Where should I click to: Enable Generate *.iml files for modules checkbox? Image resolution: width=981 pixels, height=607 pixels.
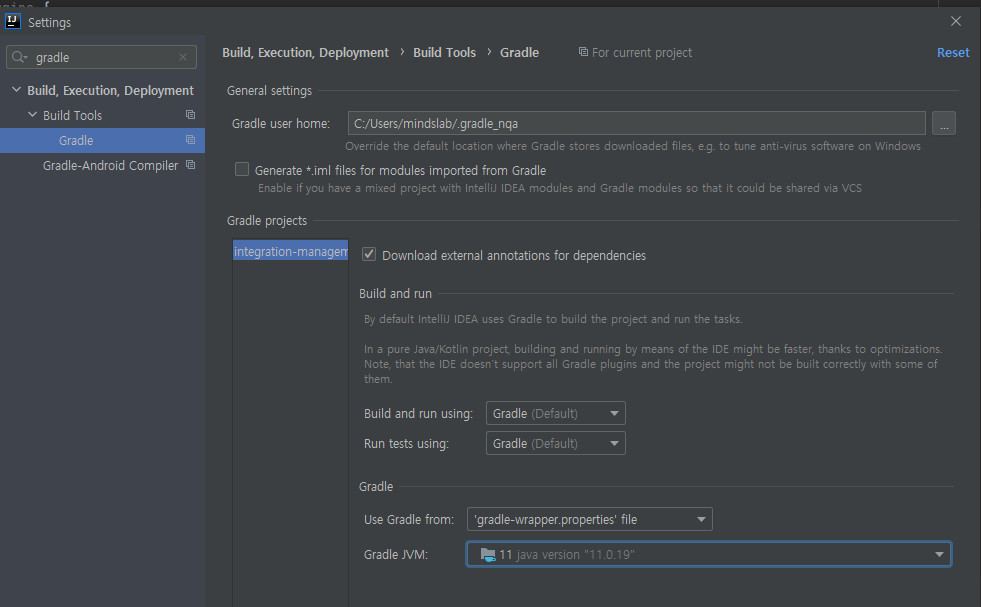(241, 170)
